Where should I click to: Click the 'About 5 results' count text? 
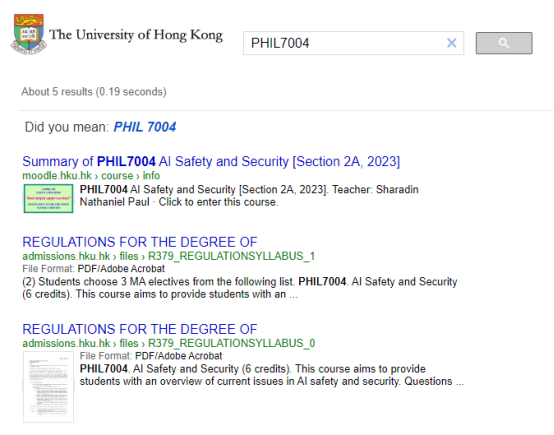(x=94, y=92)
